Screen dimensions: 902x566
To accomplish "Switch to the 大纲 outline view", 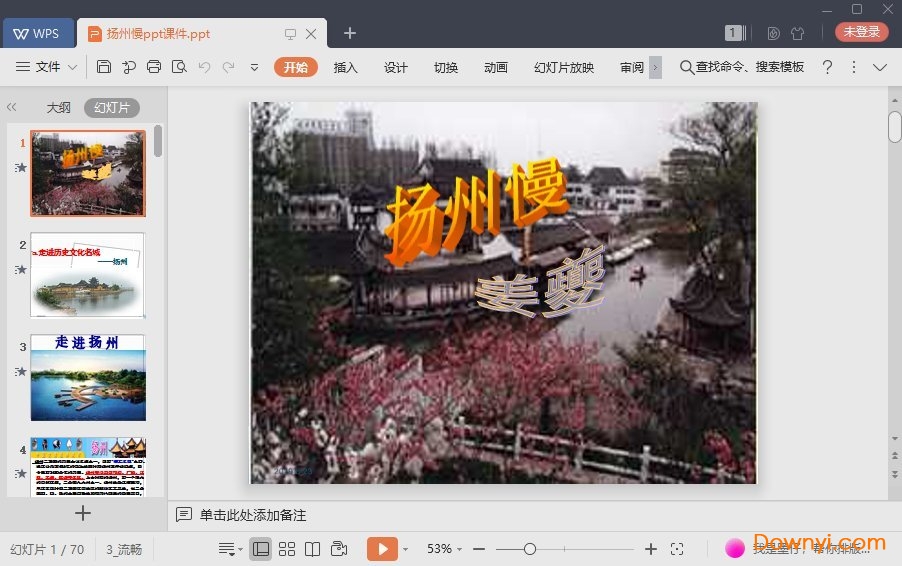I will (x=59, y=108).
